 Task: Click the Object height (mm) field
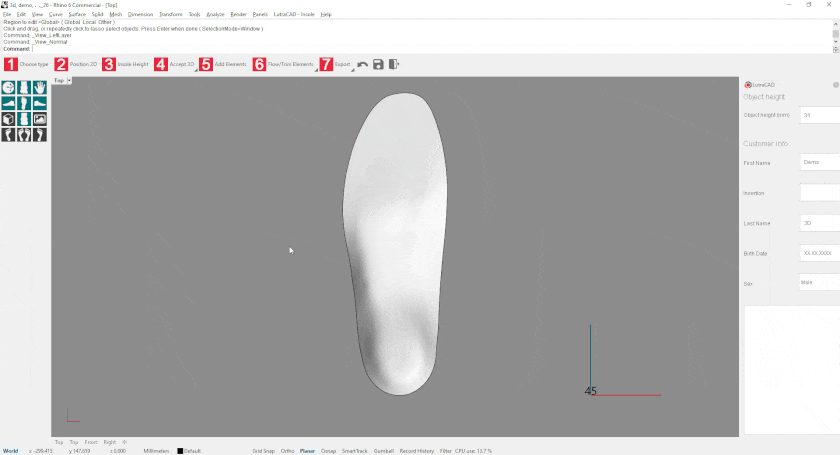(x=819, y=115)
